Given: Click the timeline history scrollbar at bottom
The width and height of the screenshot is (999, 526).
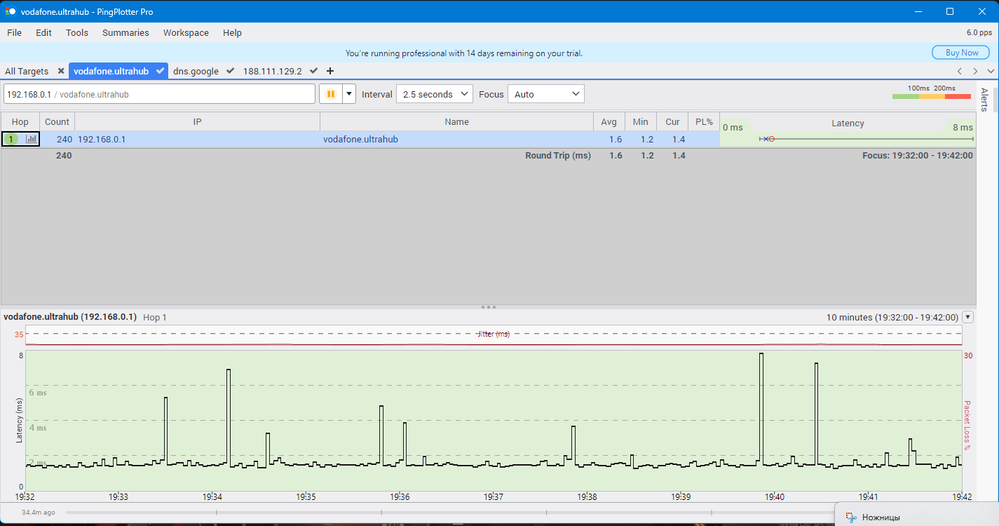Looking at the screenshot, I should click(x=449, y=512).
